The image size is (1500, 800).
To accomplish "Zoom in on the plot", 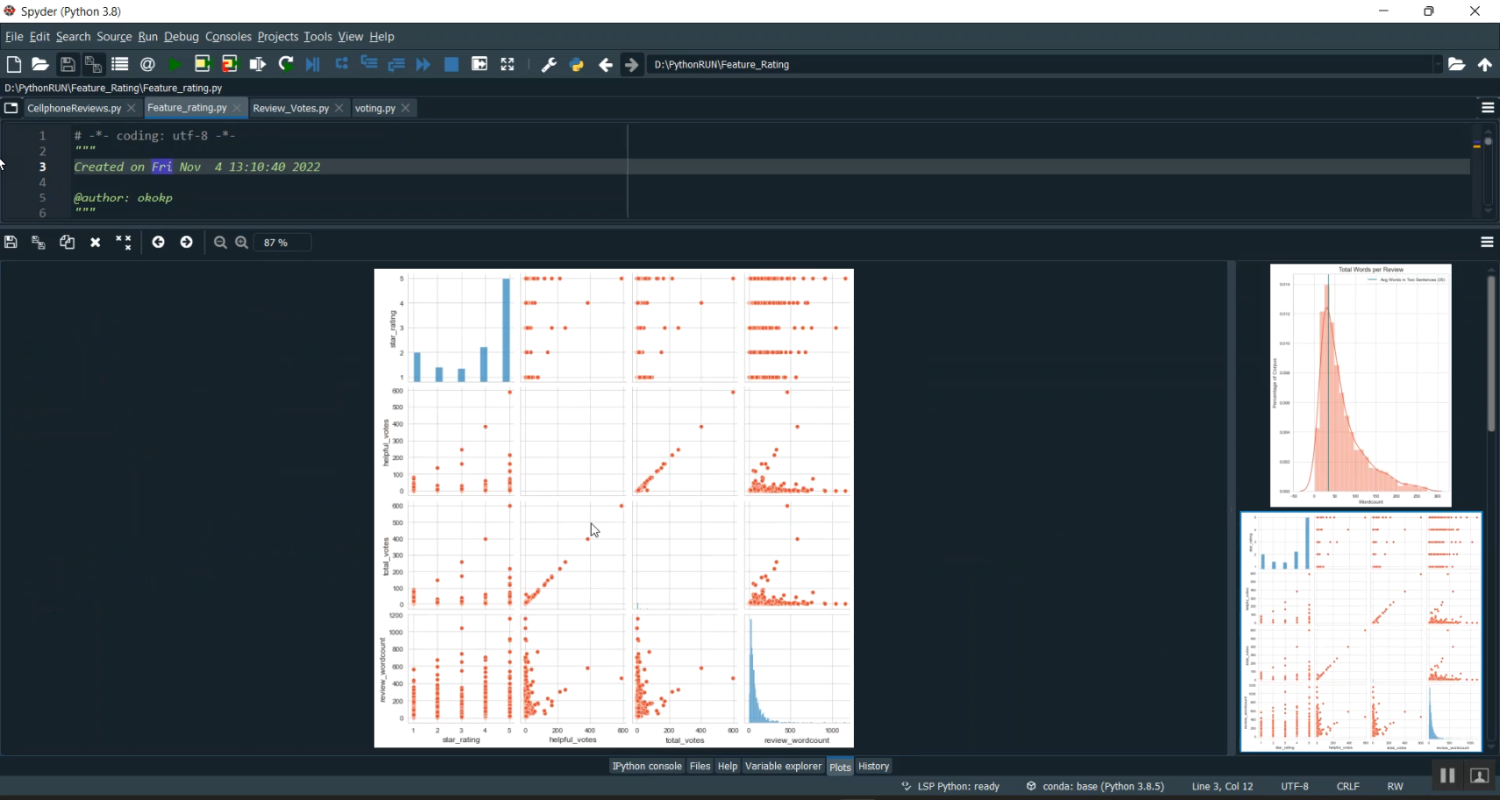I will [x=241, y=242].
